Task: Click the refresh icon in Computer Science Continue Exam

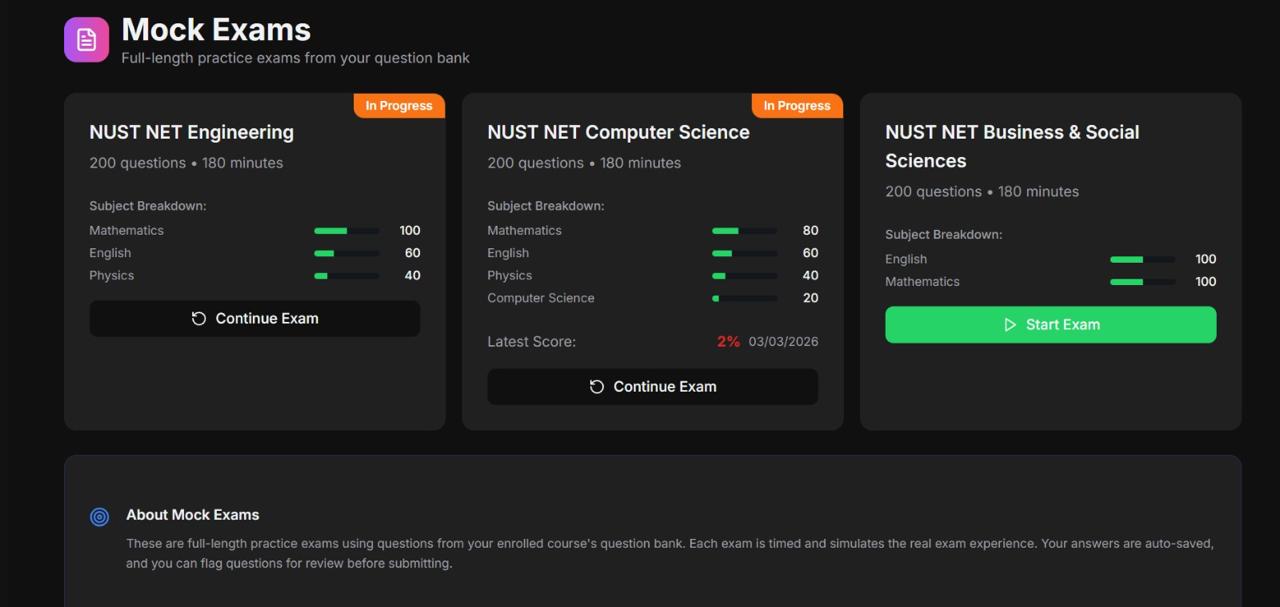Action: point(597,386)
